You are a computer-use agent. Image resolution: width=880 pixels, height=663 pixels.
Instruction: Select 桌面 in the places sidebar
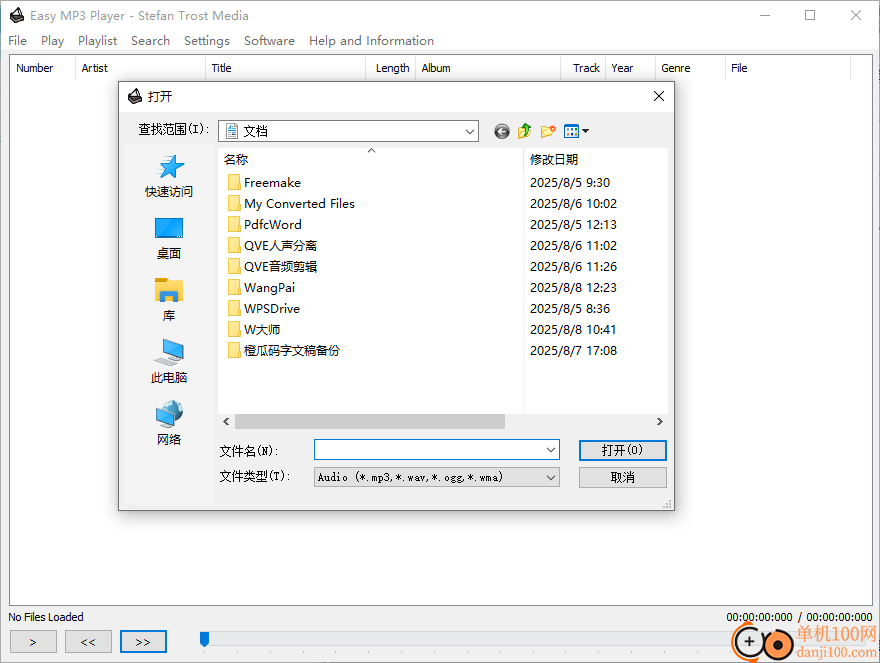169,239
